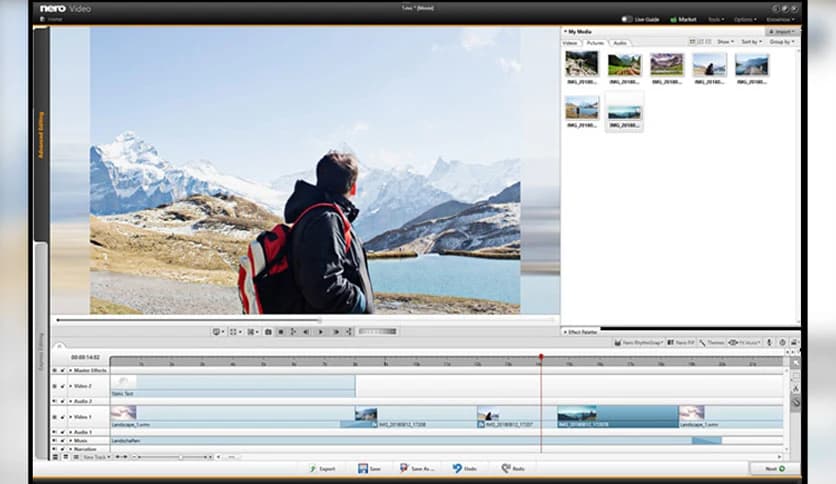The width and height of the screenshot is (836, 484).
Task: Open the Options menu
Action: pyautogui.click(x=745, y=19)
